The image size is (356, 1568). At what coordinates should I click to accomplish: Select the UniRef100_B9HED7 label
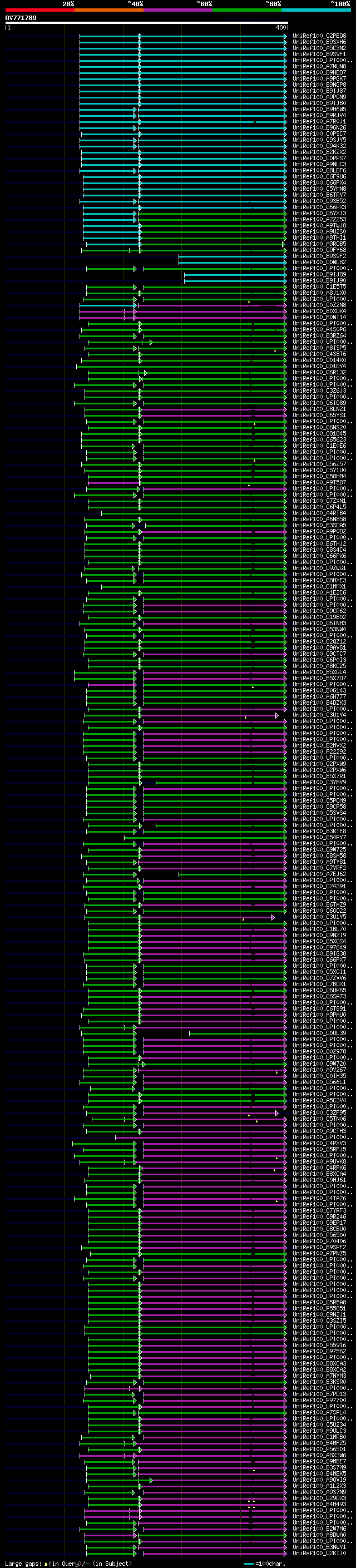tap(319, 72)
